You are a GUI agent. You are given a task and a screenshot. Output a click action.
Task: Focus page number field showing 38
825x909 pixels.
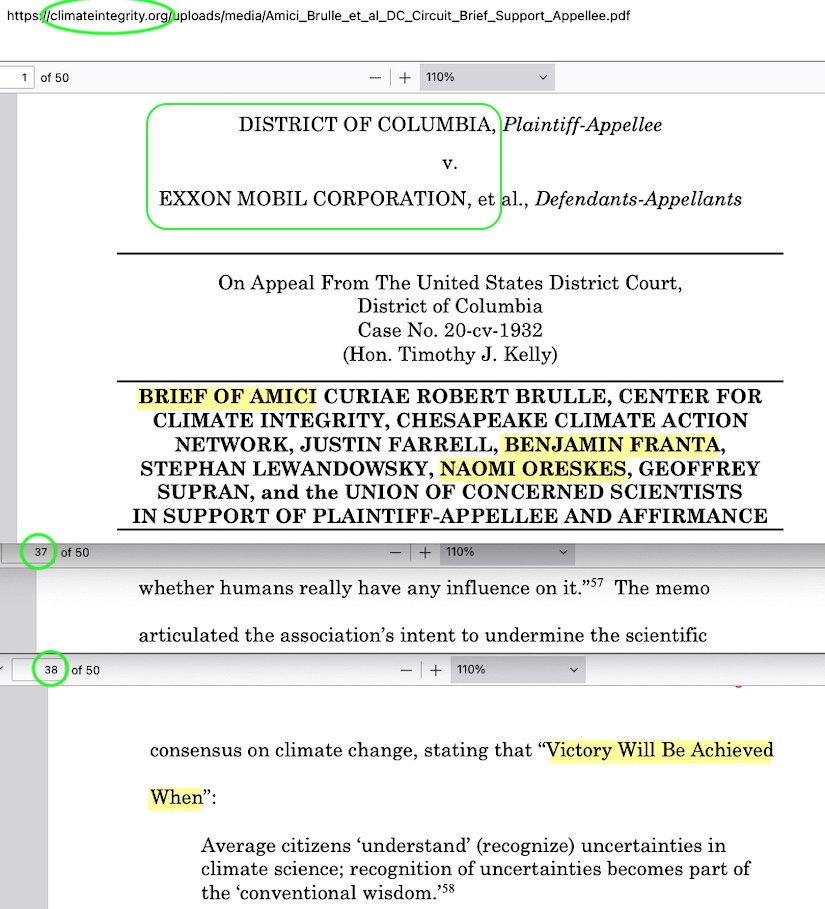tap(50, 670)
